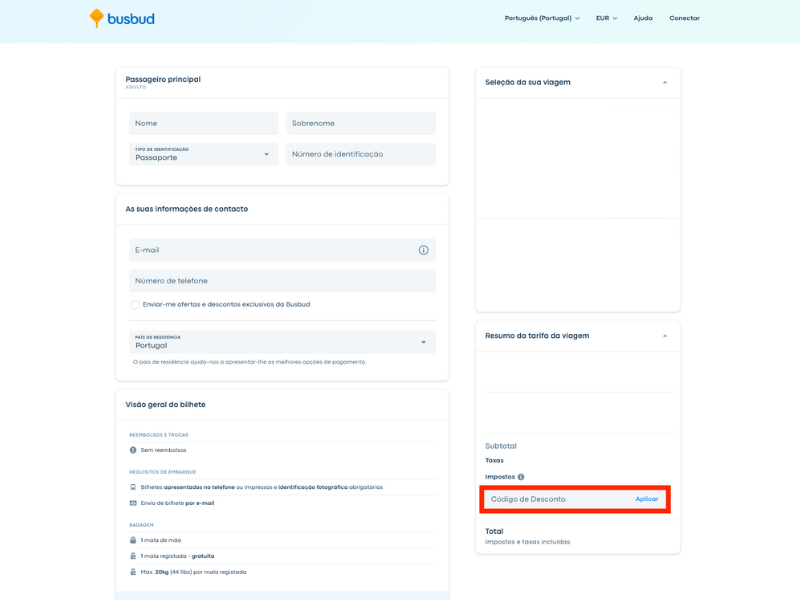Collapse the Seleção da sua viagem panel
Screen dimensions: 800x600
point(664,82)
